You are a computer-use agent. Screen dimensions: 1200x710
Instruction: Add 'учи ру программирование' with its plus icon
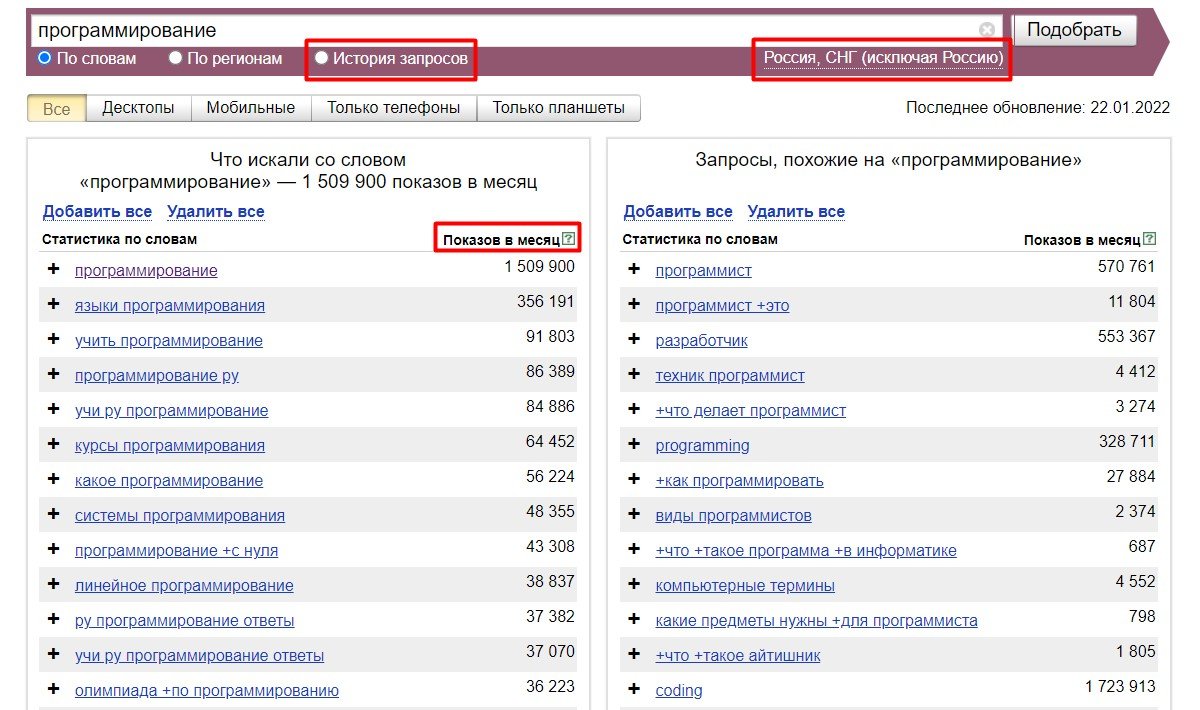pos(53,409)
